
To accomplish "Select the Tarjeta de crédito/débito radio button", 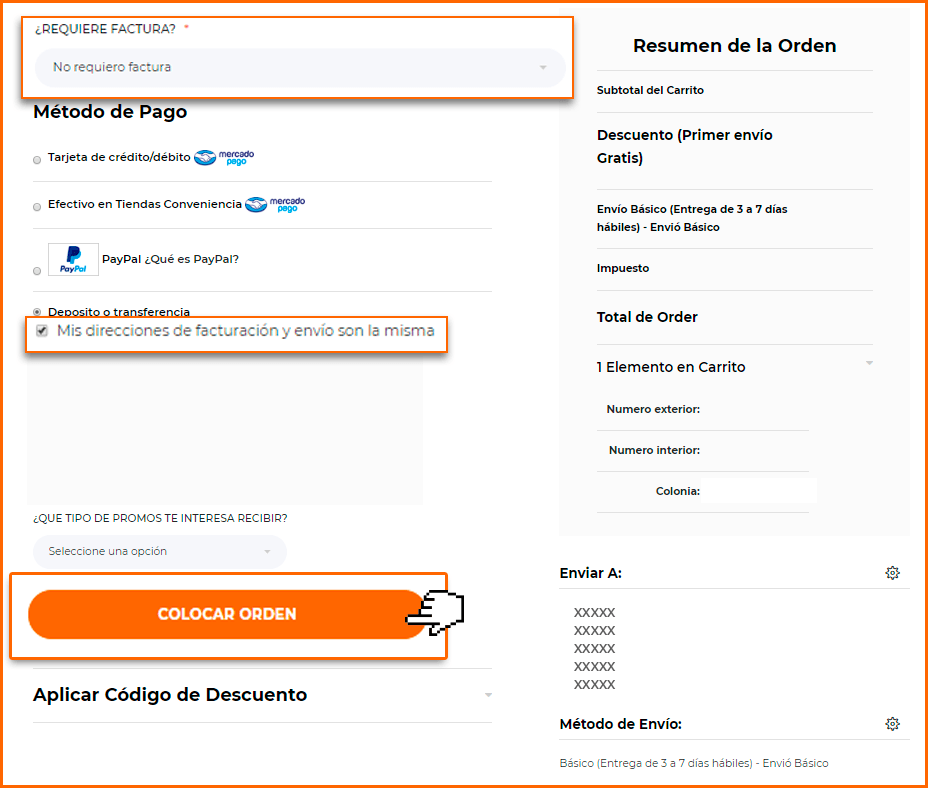I will (x=37, y=160).
